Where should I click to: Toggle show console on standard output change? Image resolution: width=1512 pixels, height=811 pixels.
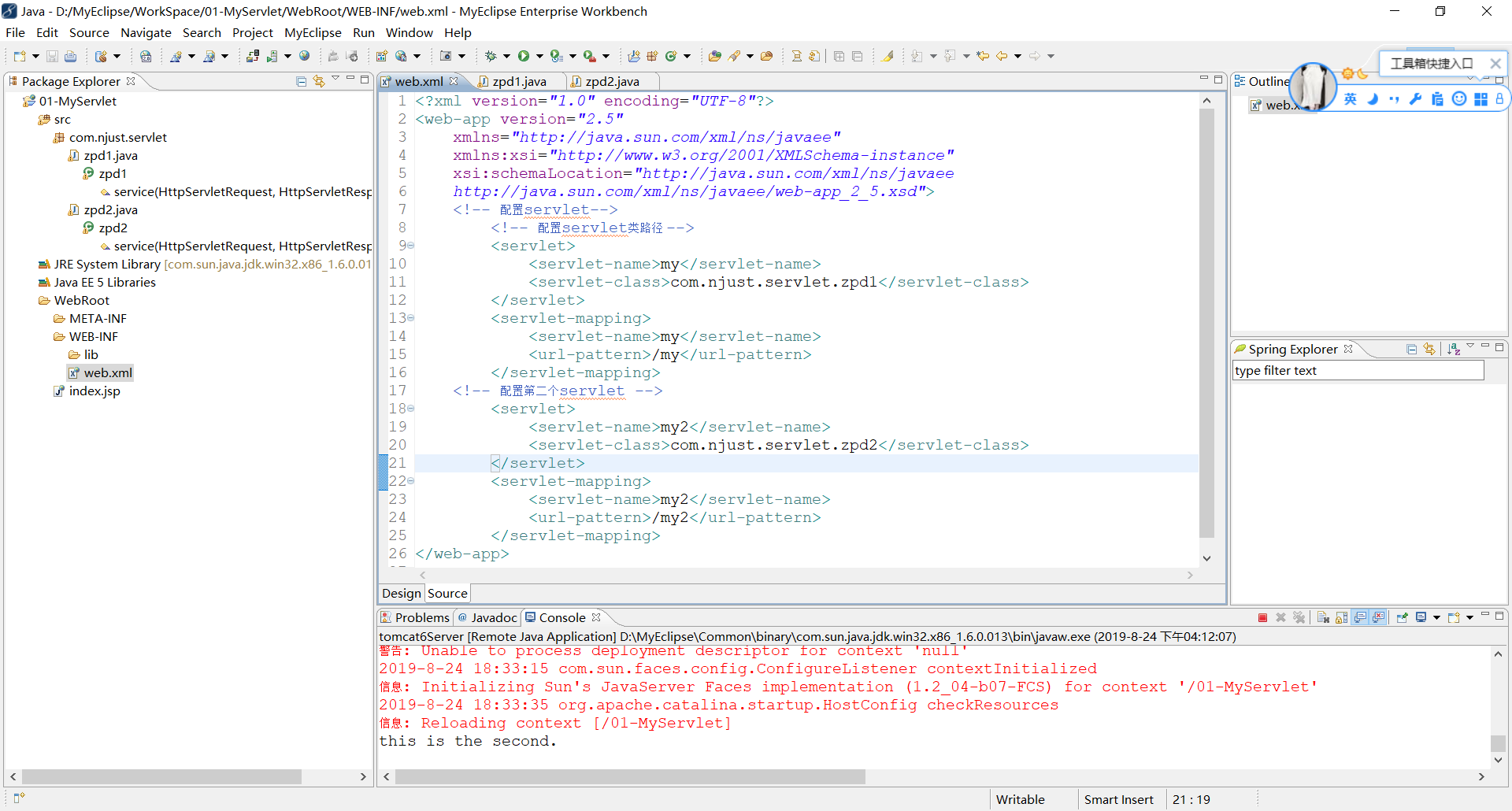[1360, 617]
